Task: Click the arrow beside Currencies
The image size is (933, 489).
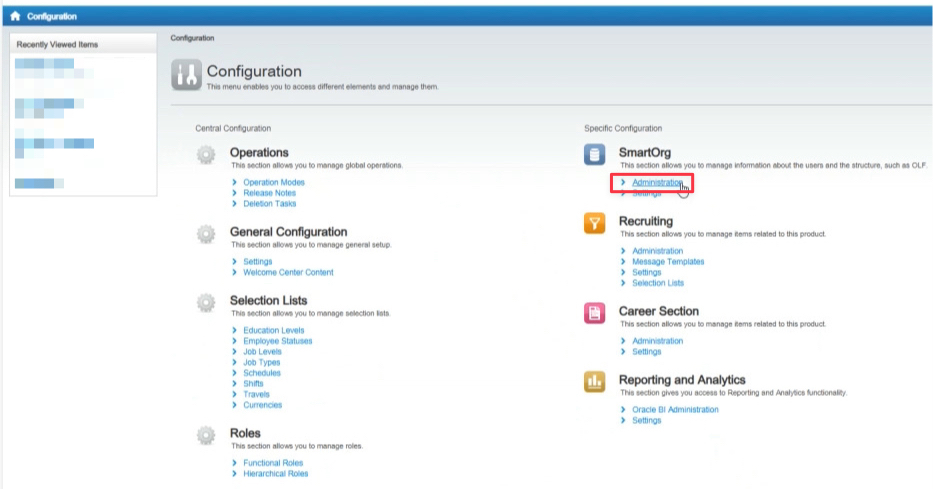Action: click(234, 405)
